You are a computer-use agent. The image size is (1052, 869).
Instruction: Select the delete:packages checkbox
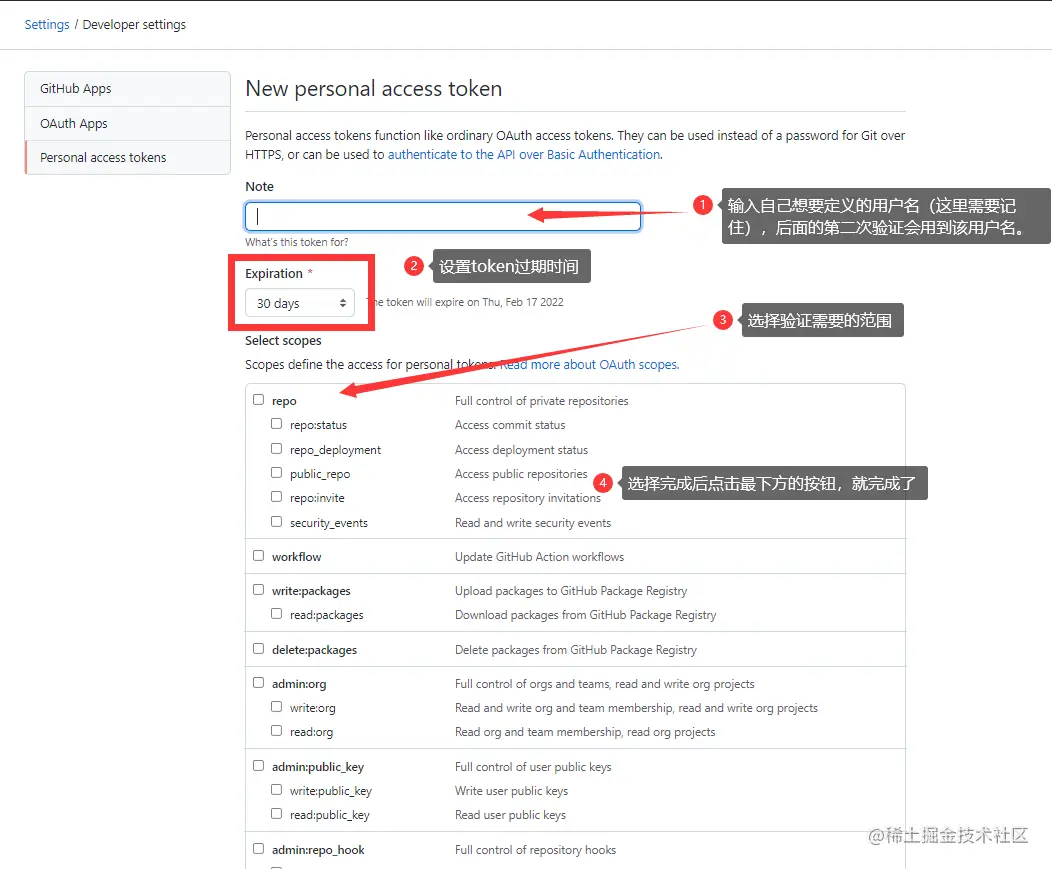(x=258, y=649)
